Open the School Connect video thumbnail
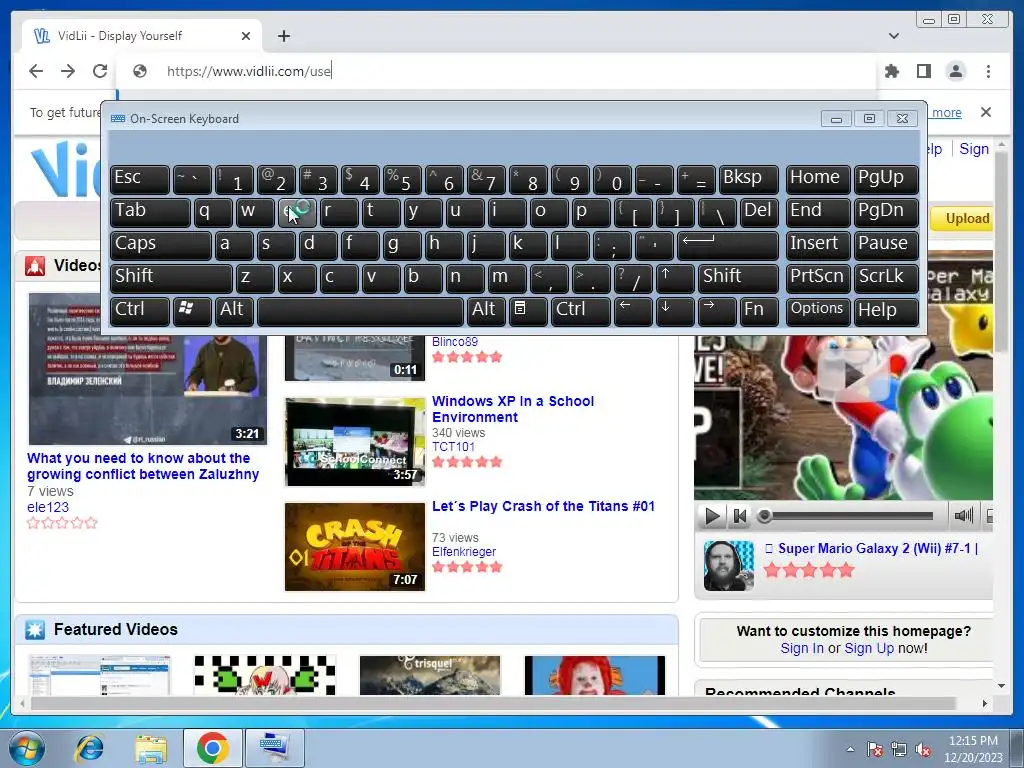 pos(355,441)
